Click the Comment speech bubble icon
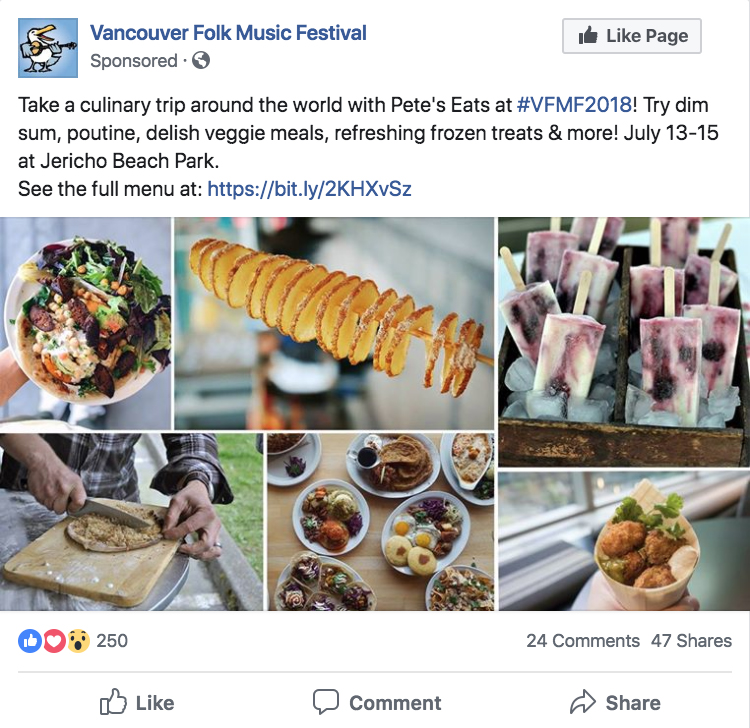 tap(326, 702)
